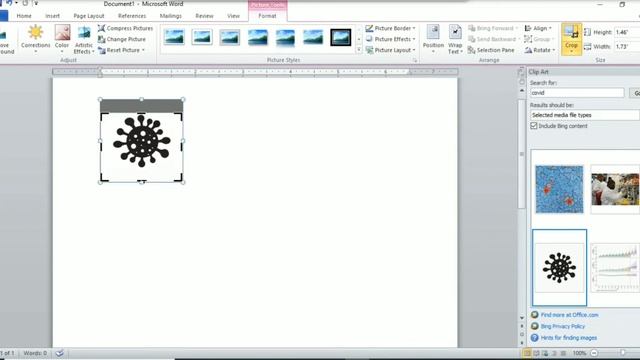The height and width of the screenshot is (360, 640).
Task: Click the Clip Art search field
Action: [x=577, y=93]
